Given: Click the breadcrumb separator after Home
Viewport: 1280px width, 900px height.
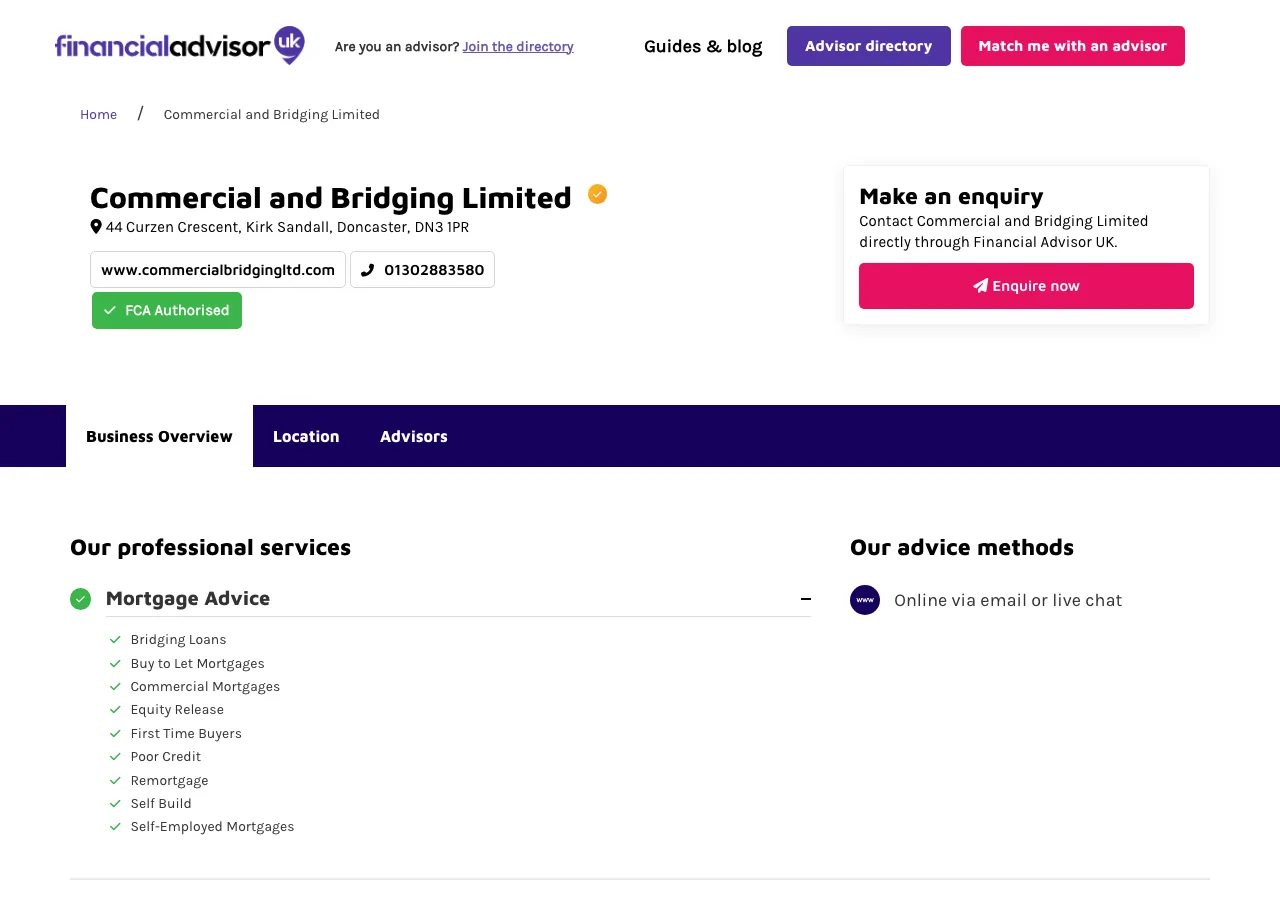Looking at the screenshot, I should (x=140, y=114).
